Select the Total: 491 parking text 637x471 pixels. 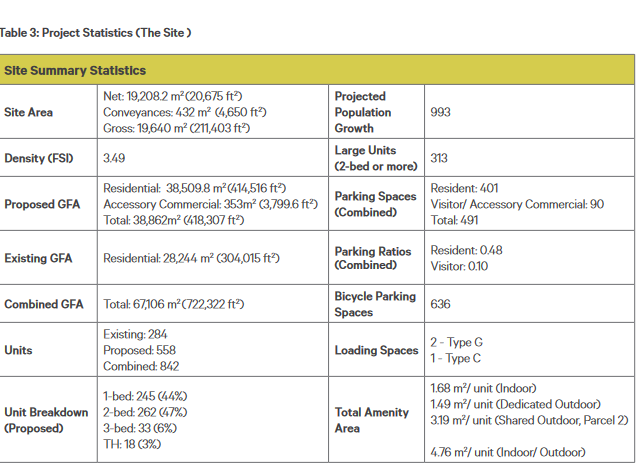point(455,220)
